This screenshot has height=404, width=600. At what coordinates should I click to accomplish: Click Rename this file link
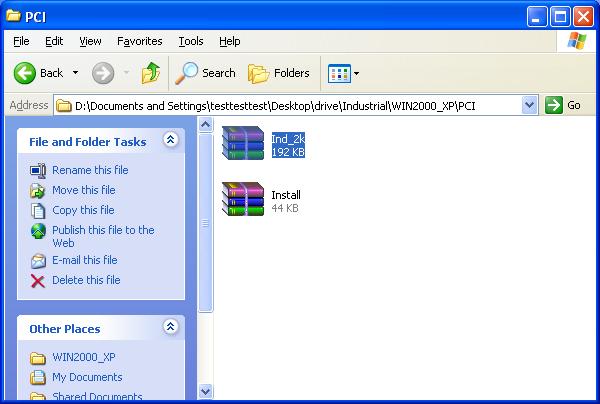(90, 170)
